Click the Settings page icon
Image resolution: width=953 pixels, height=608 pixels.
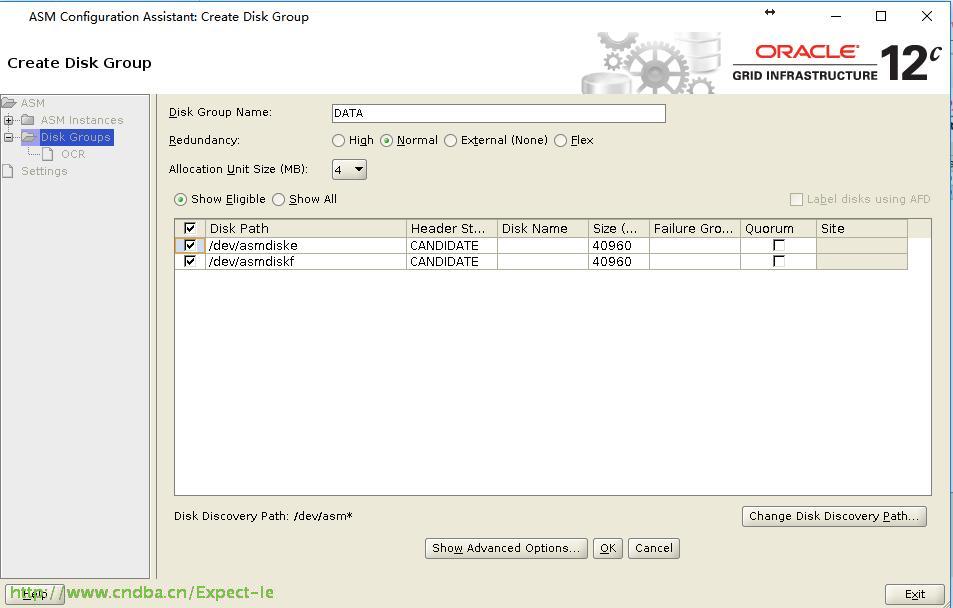(7, 171)
